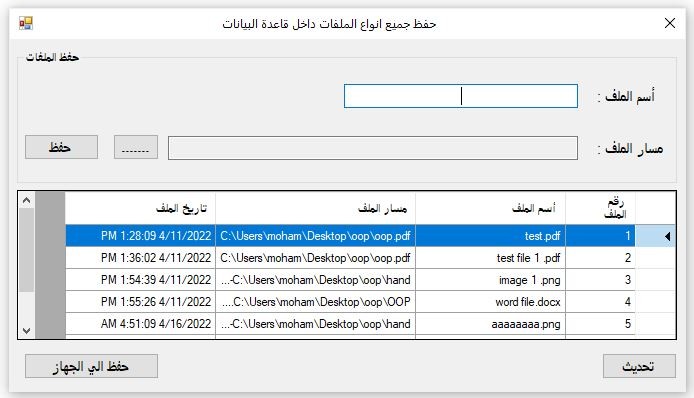Viewport: 694px width, 398px height.
Task: Sort by رقم الملف column header
Action: (x=601, y=208)
